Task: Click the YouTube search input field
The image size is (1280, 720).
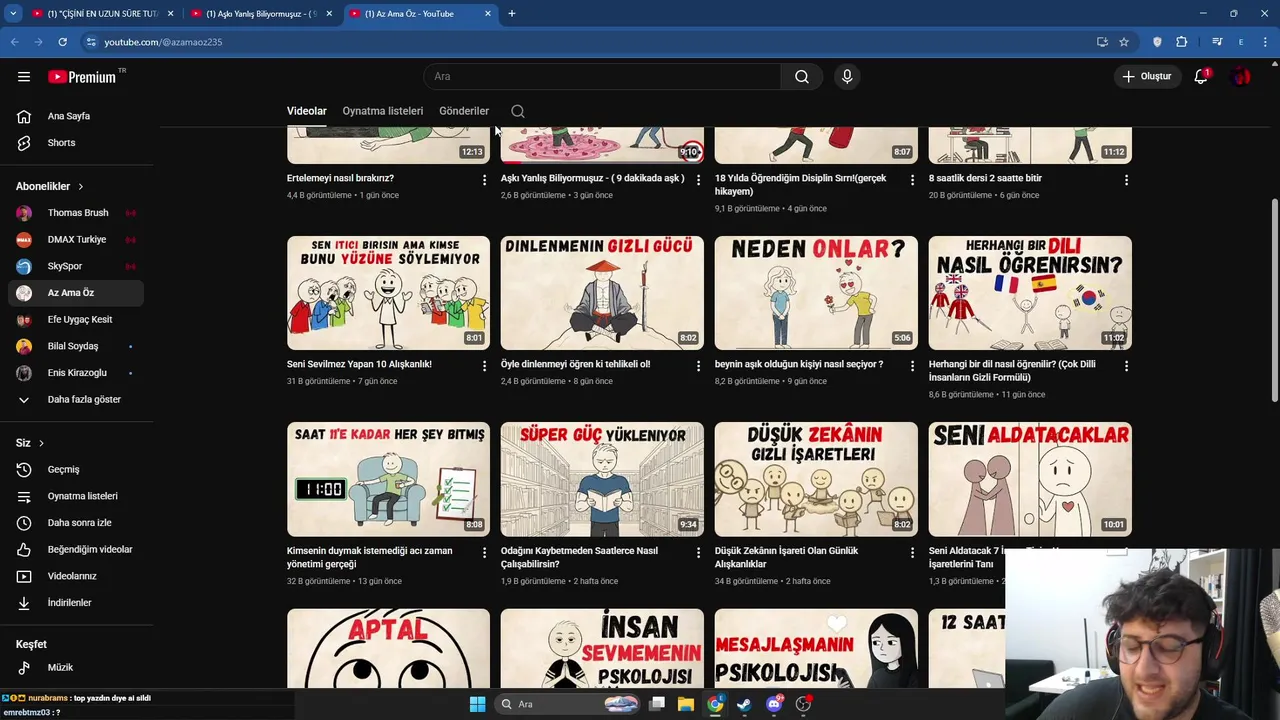Action: pyautogui.click(x=602, y=77)
